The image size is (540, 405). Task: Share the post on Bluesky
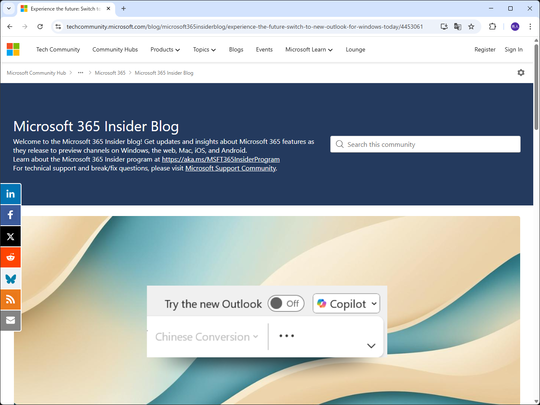click(x=10, y=278)
